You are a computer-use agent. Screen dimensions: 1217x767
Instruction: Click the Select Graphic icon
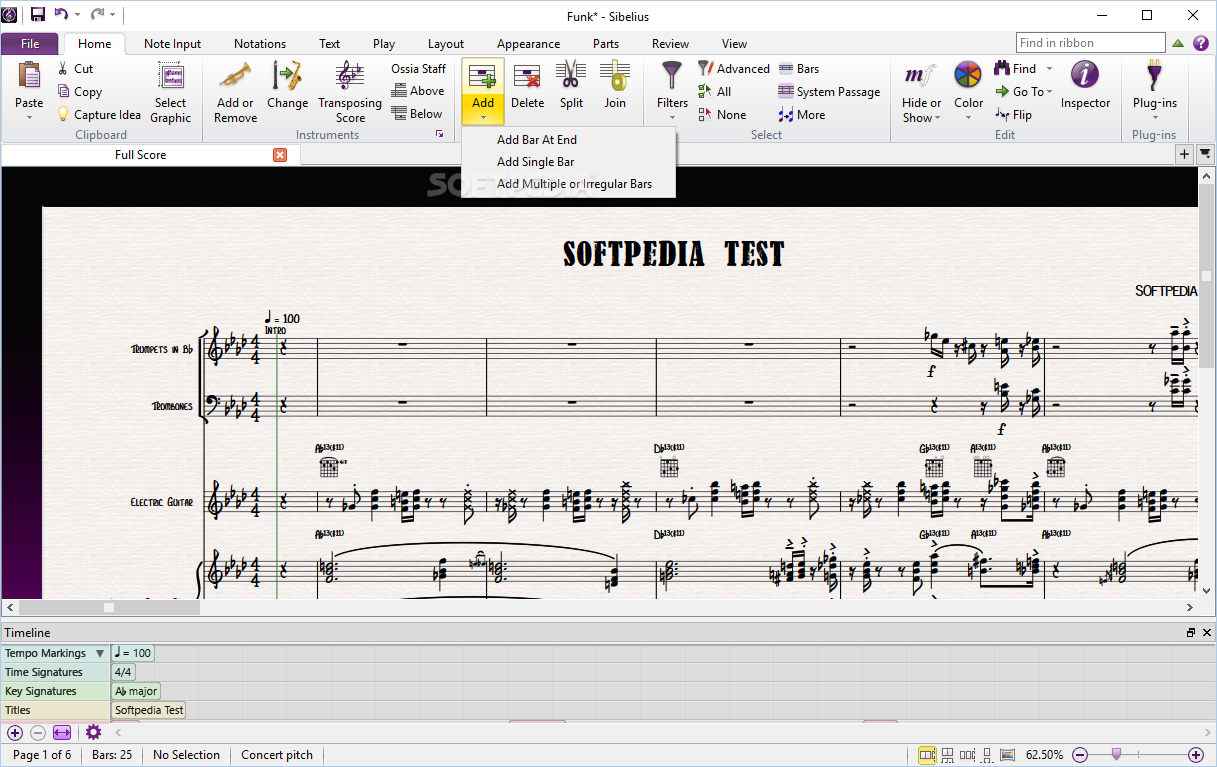pyautogui.click(x=170, y=78)
